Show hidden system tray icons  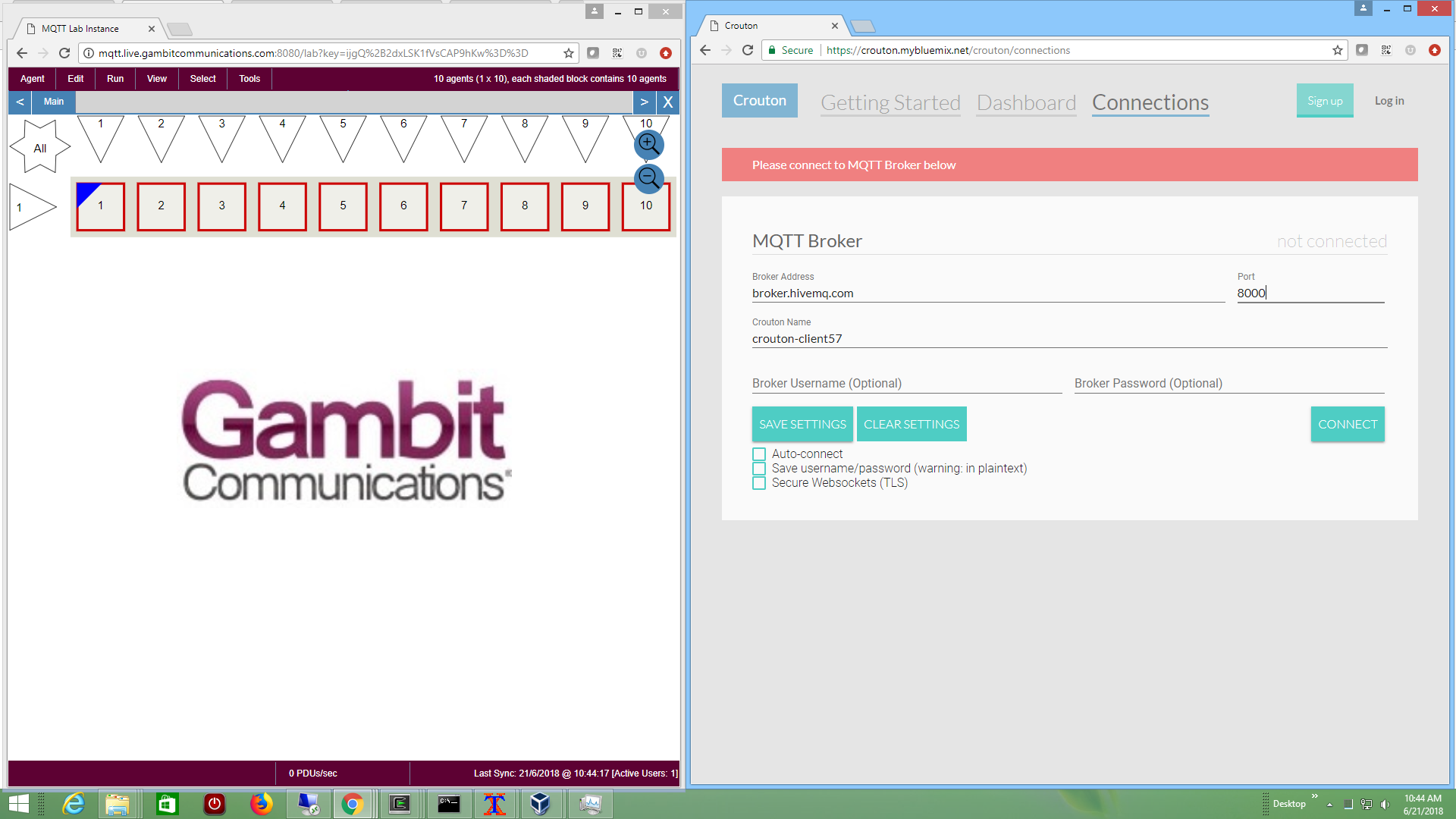click(x=1329, y=804)
